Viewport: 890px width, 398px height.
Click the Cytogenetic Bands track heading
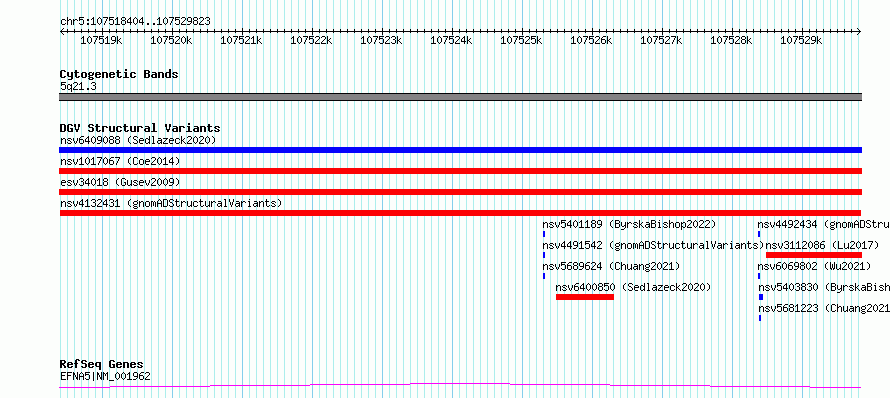click(119, 74)
